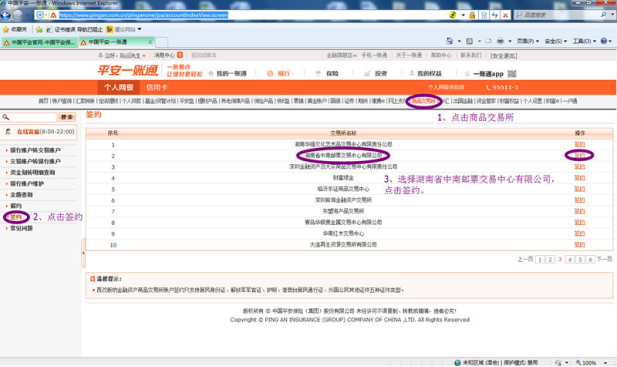Select the 信用卡 credit card tab
The height and width of the screenshot is (367, 617).
[x=157, y=87]
